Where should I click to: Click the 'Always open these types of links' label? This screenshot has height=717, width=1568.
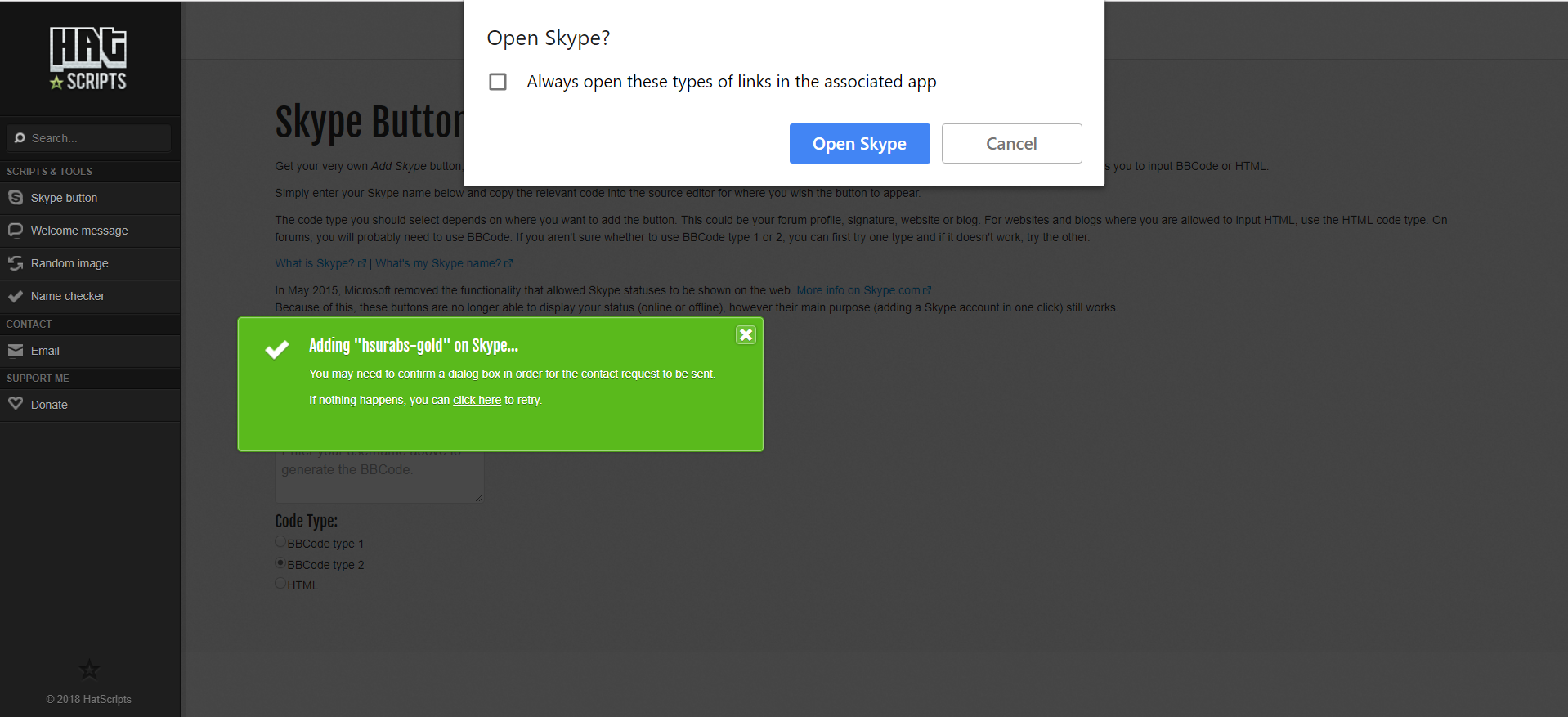[x=731, y=82]
